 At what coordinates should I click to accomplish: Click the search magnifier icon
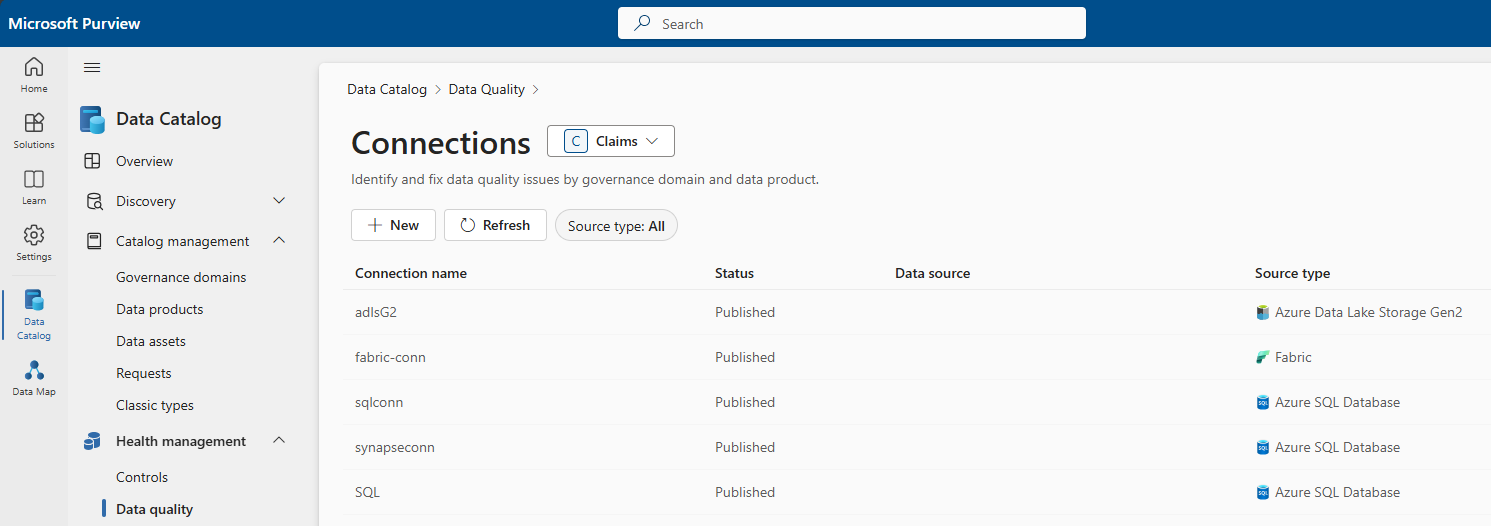(643, 23)
